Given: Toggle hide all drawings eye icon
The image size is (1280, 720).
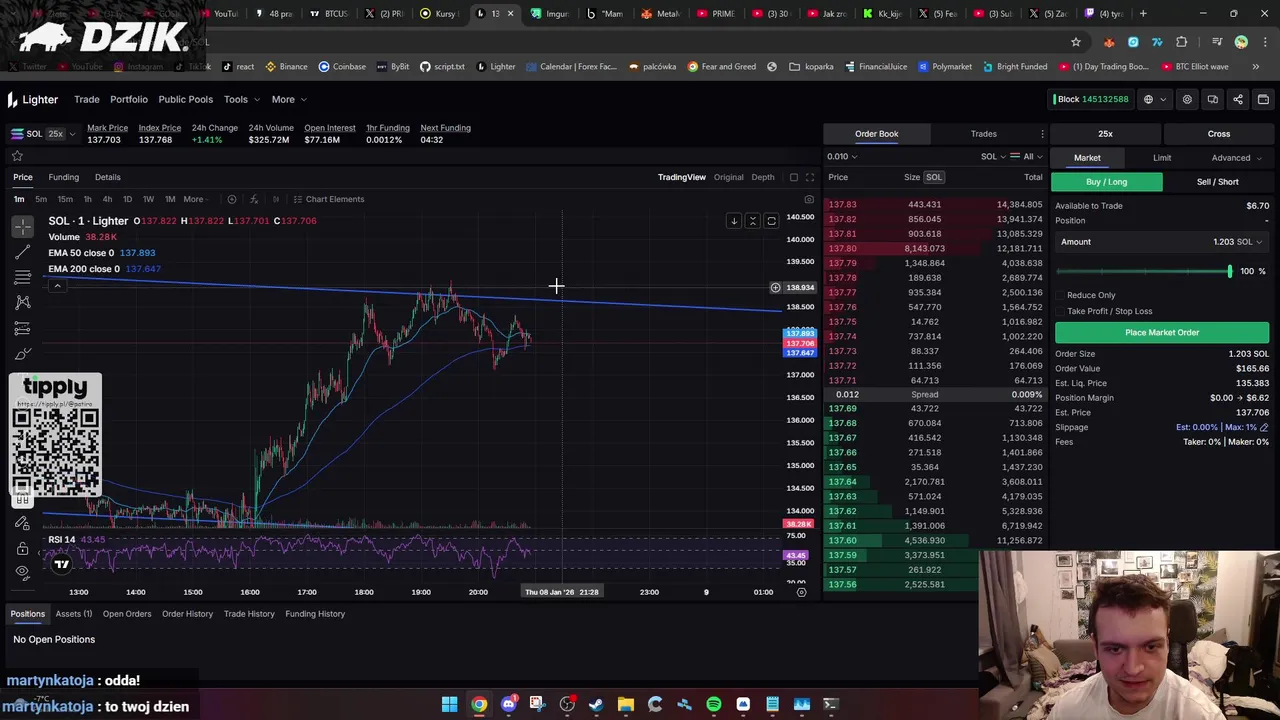Looking at the screenshot, I should tap(22, 572).
